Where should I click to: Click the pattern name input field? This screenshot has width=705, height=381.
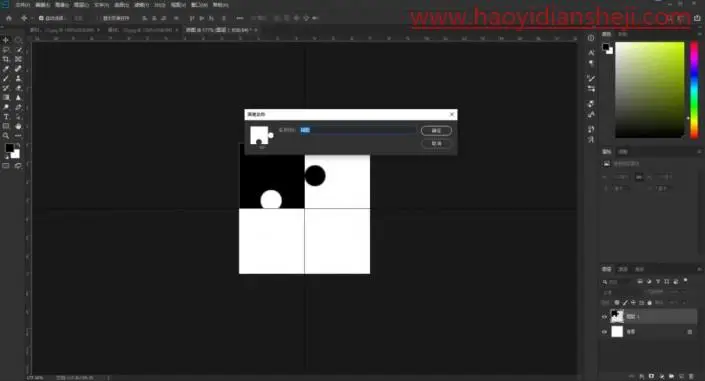click(357, 130)
